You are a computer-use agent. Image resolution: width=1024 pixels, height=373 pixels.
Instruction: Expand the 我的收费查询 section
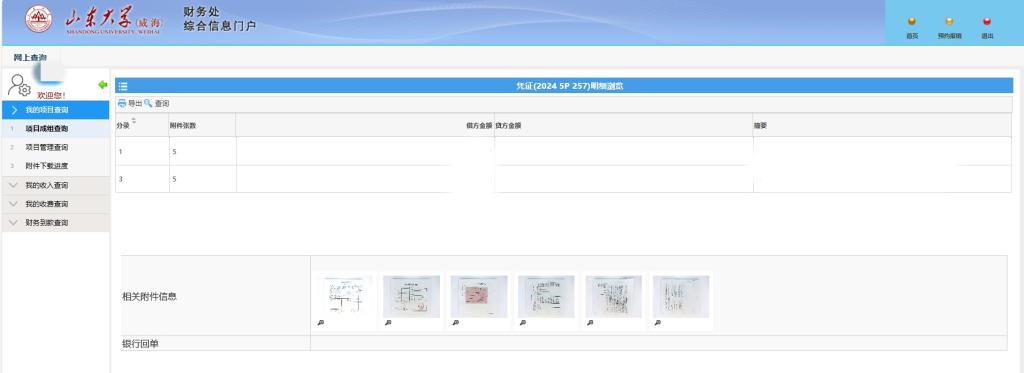[x=56, y=204]
